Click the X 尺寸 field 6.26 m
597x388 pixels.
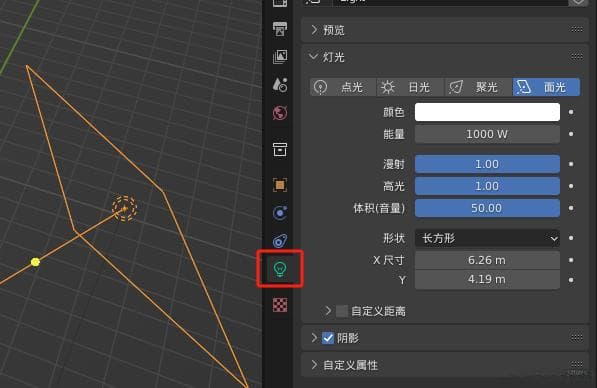click(x=487, y=260)
